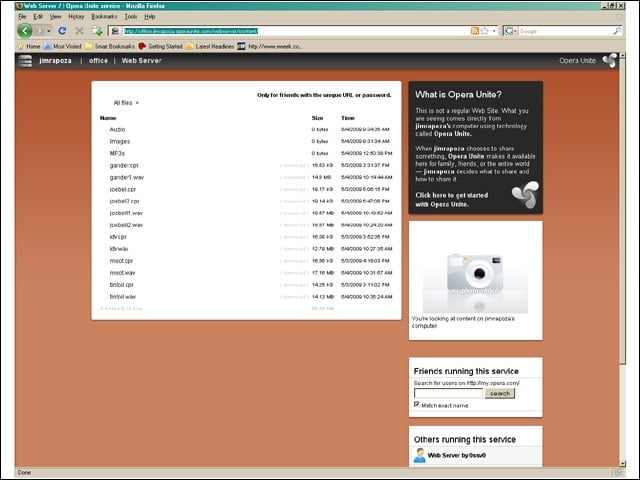The height and width of the screenshot is (480, 640).
Task: Click the friends user search text field
Action: click(x=448, y=393)
